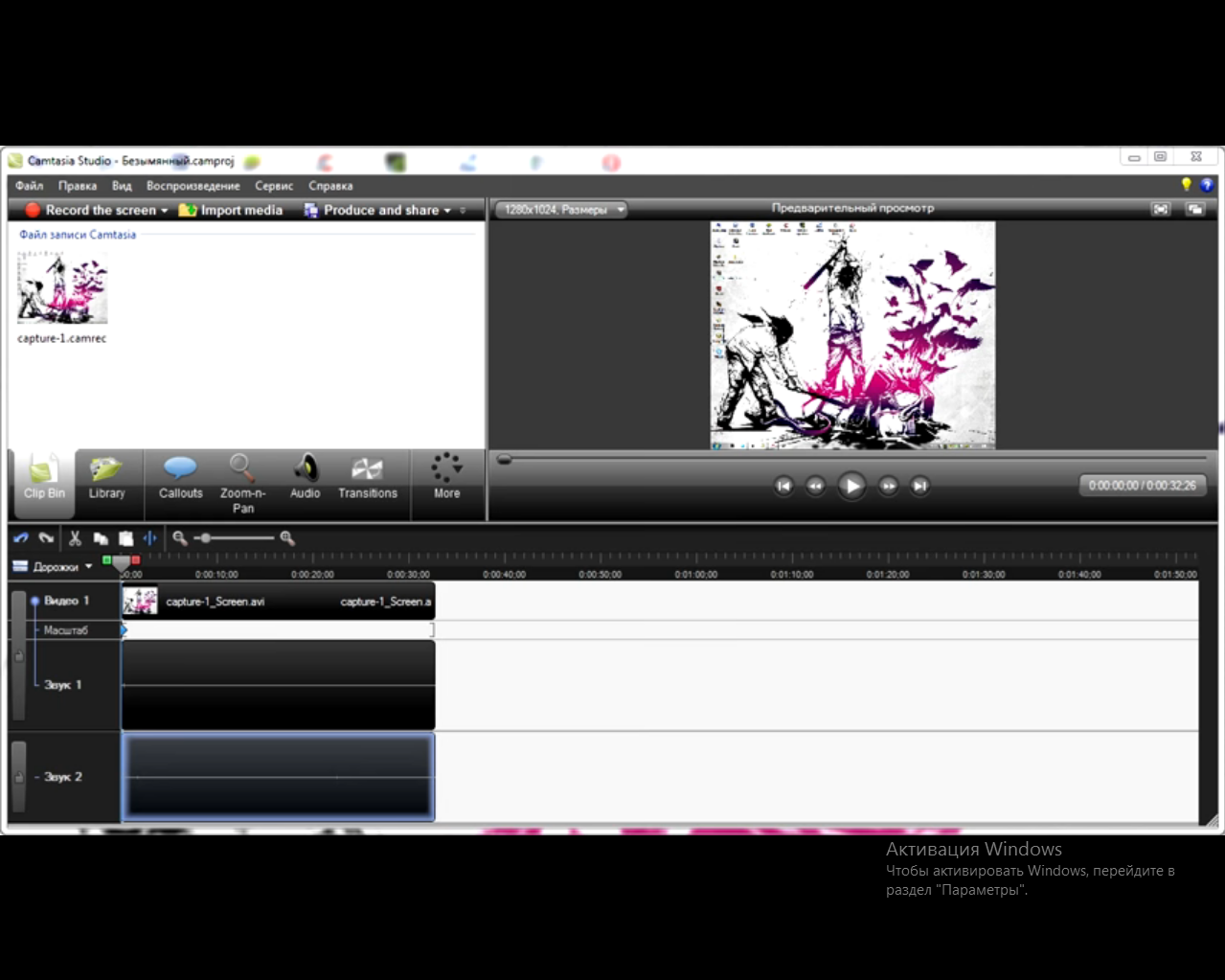
Task: Open the Library tab
Action: 107,479
